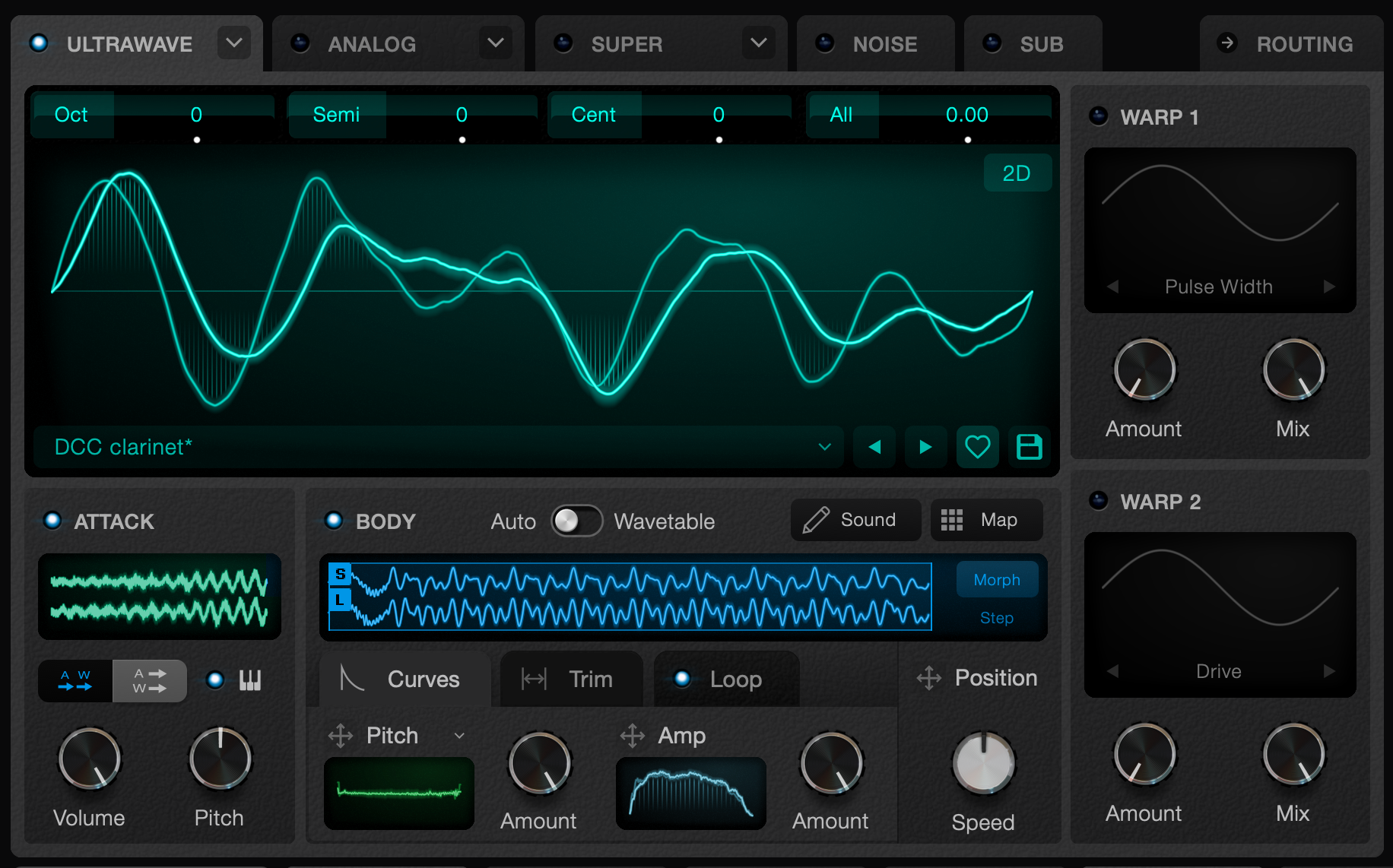This screenshot has width=1393, height=868.
Task: Expand the DCC clarinet preset list
Action: click(x=824, y=447)
